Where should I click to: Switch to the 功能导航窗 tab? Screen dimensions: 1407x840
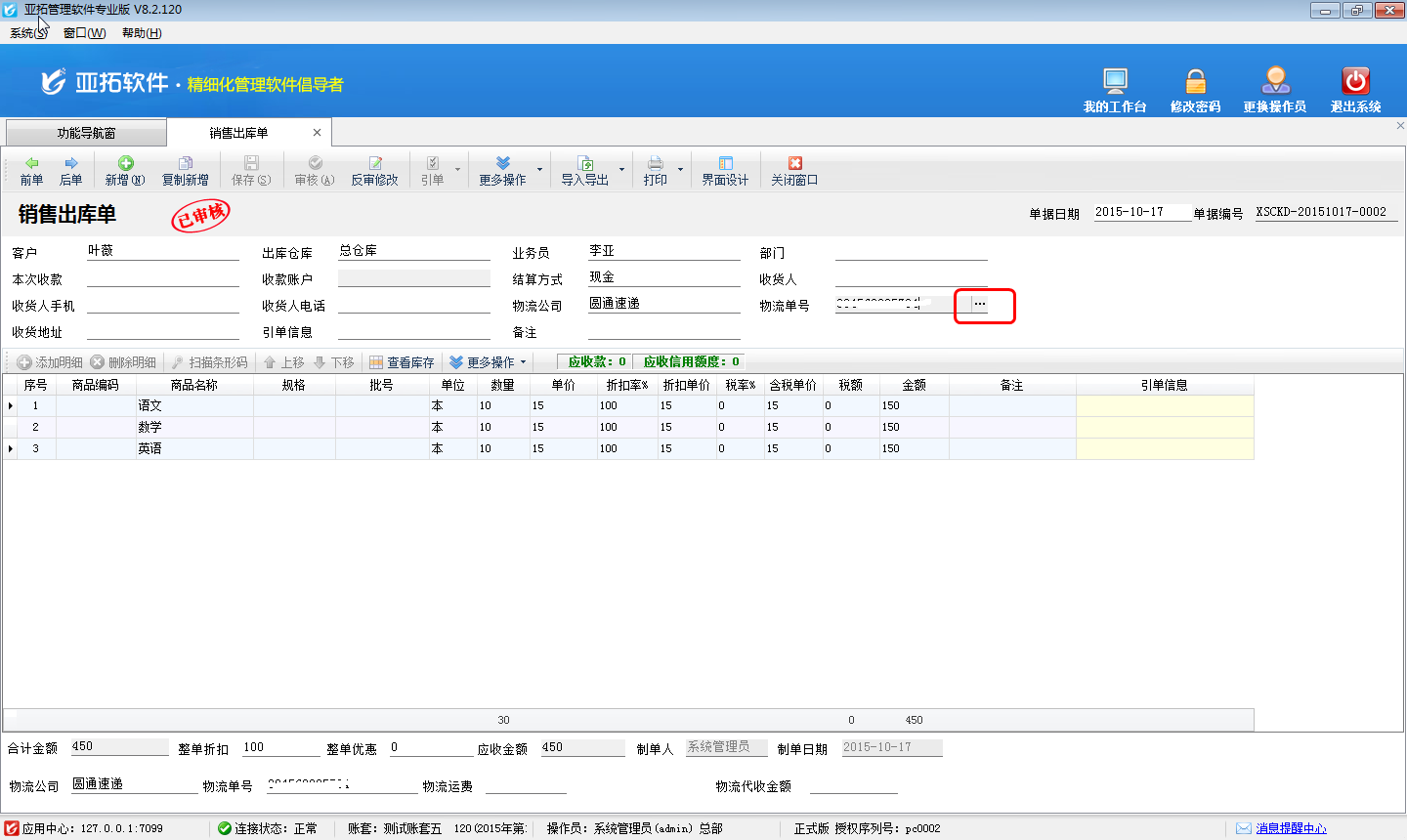coord(86,133)
